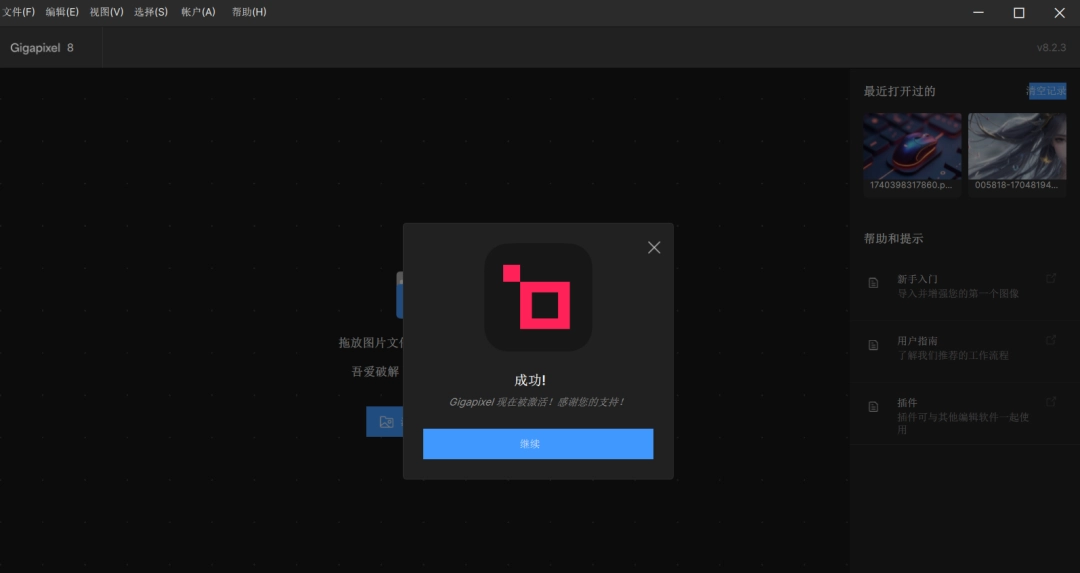Click the external link icon beside 用户指南
This screenshot has height=573, width=1080.
(1051, 340)
